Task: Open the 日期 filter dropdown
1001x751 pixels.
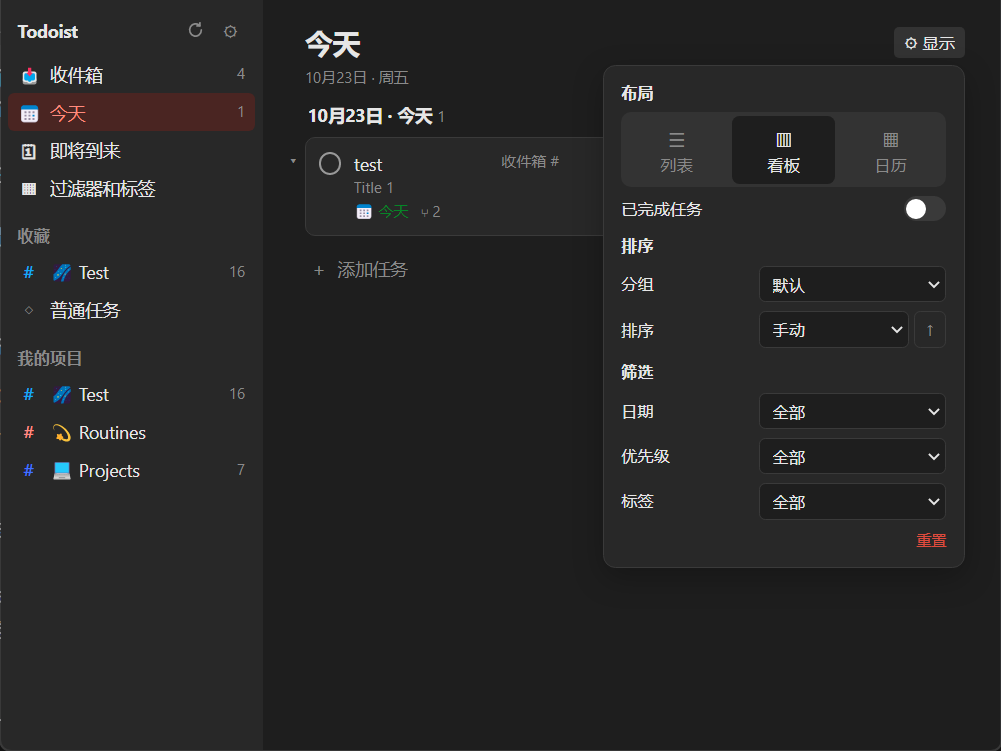Action: 852,411
